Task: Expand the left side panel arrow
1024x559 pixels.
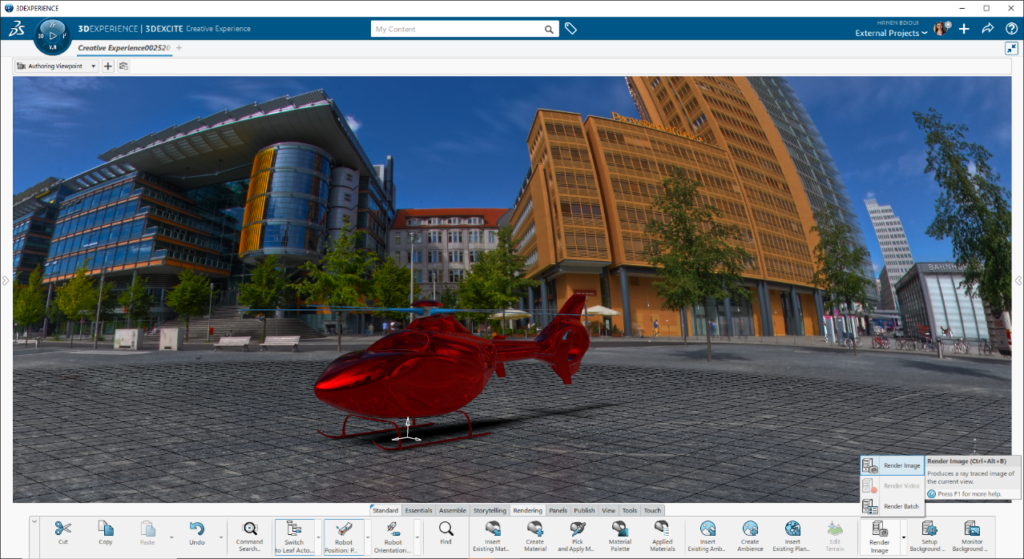Action: [x=5, y=280]
